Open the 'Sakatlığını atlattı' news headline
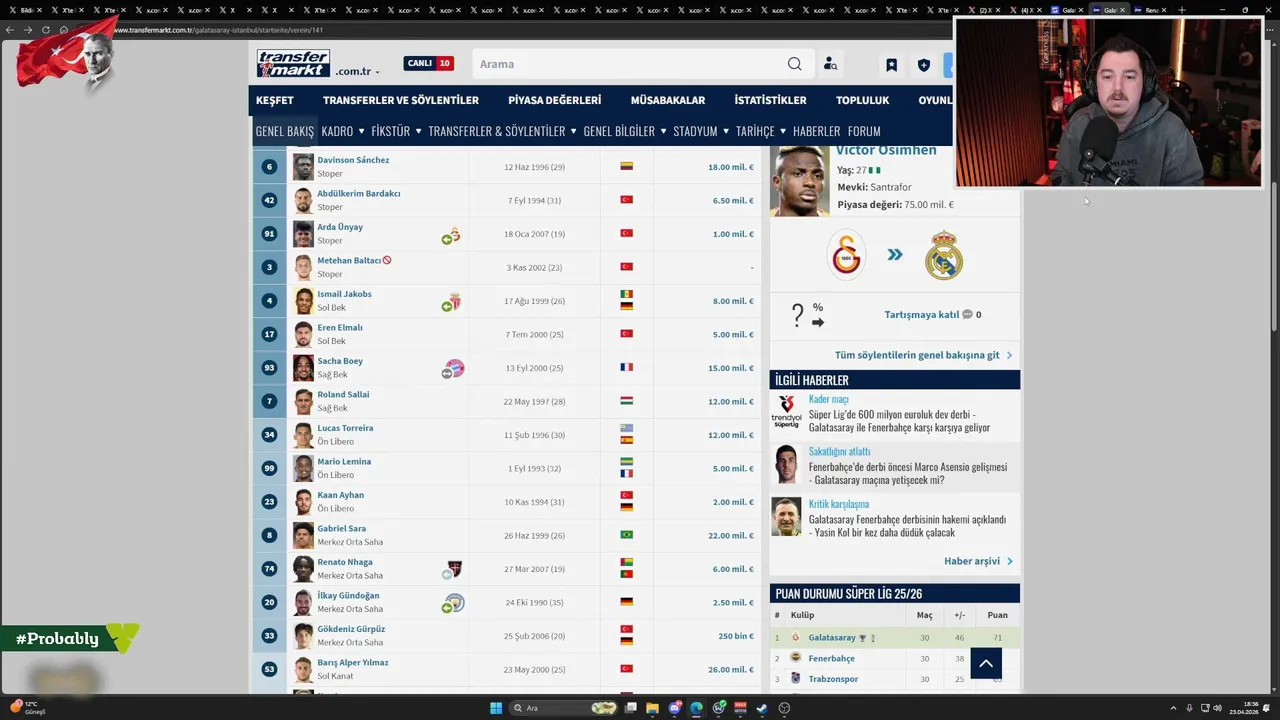The height and width of the screenshot is (720, 1280). [840, 451]
